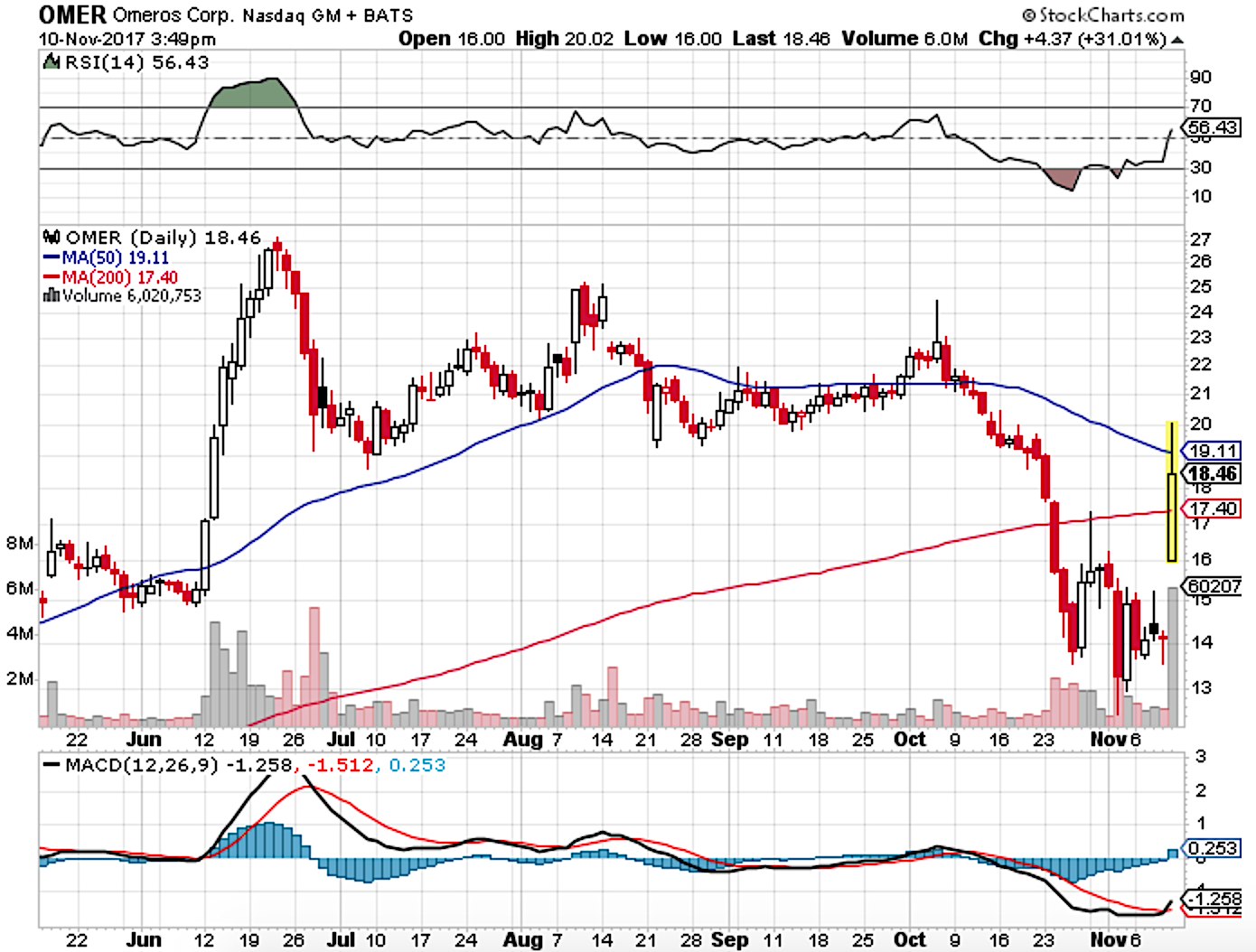Image resolution: width=1256 pixels, height=952 pixels.
Task: Click the 8M volume axis label
Action: point(20,543)
